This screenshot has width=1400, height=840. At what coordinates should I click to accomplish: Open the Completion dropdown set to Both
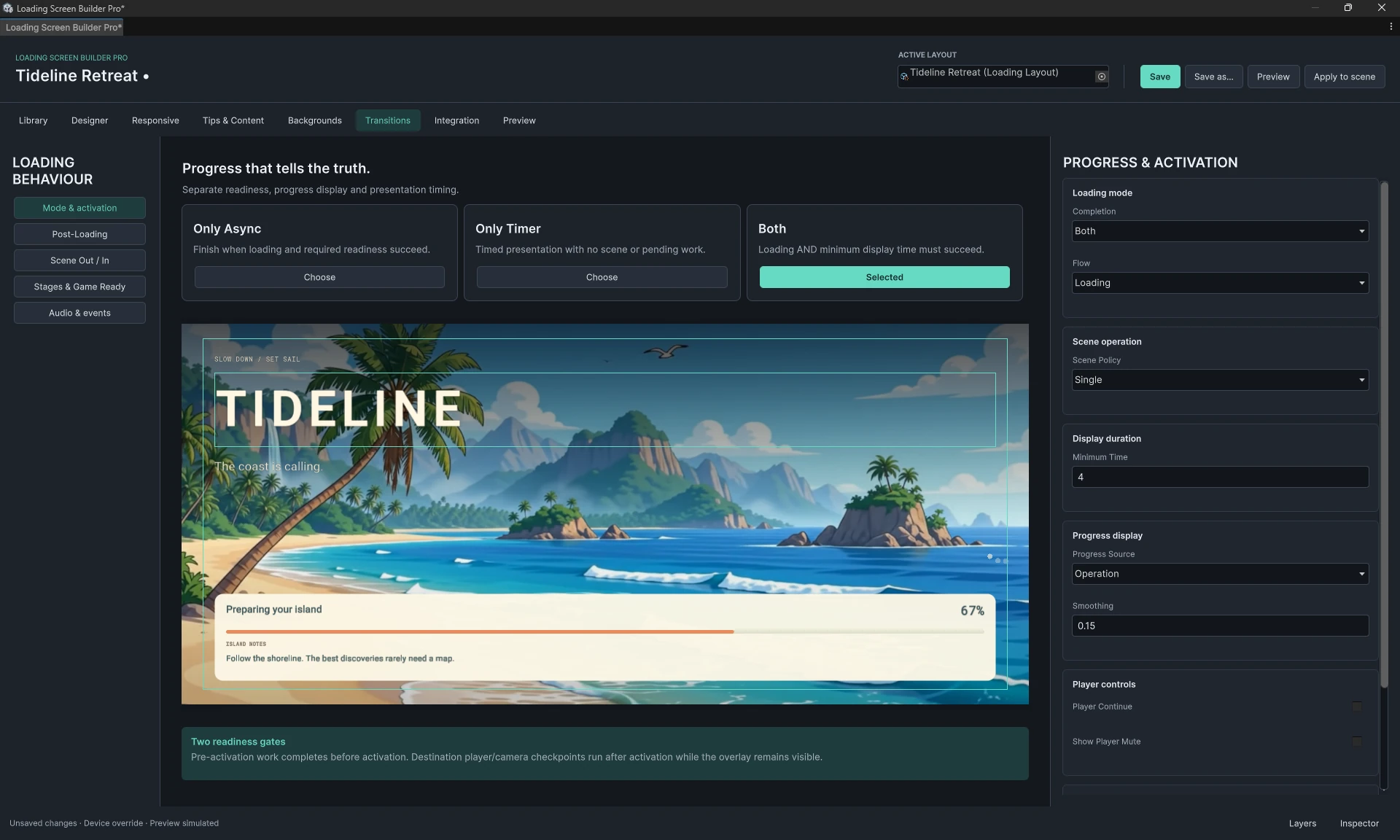point(1220,231)
